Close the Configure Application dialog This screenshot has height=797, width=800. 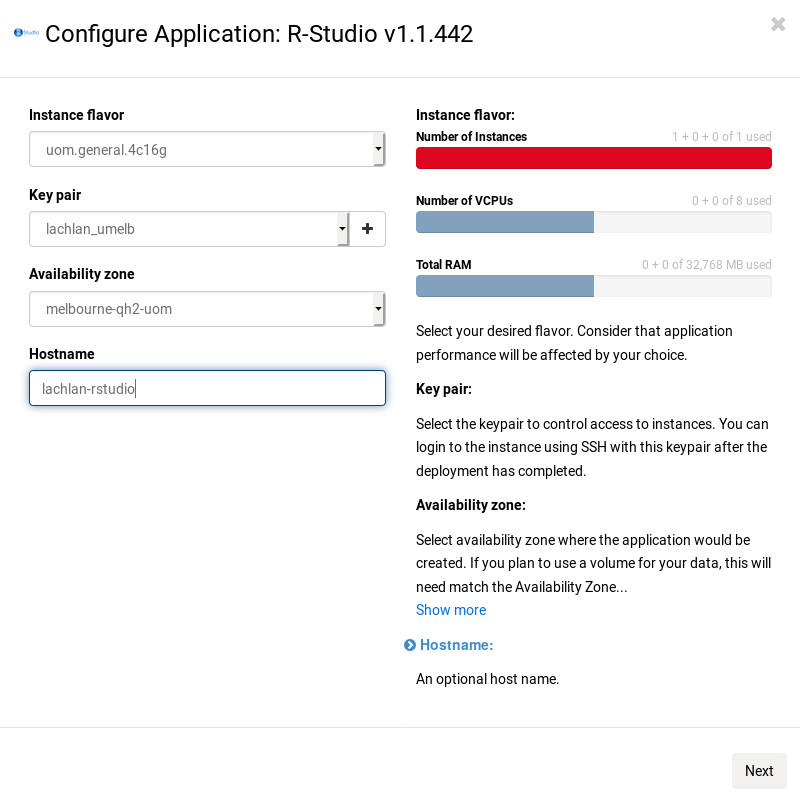click(x=778, y=24)
